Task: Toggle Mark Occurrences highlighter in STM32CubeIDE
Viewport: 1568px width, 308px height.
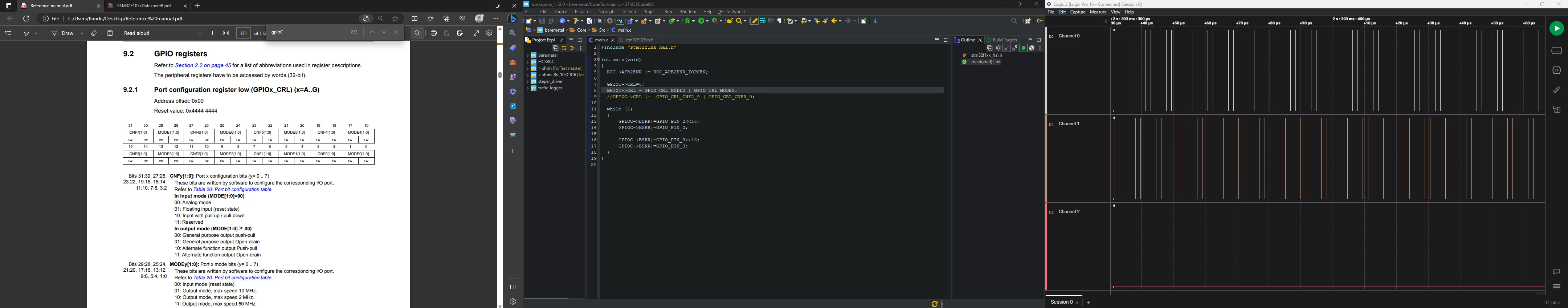Action: tap(755, 21)
